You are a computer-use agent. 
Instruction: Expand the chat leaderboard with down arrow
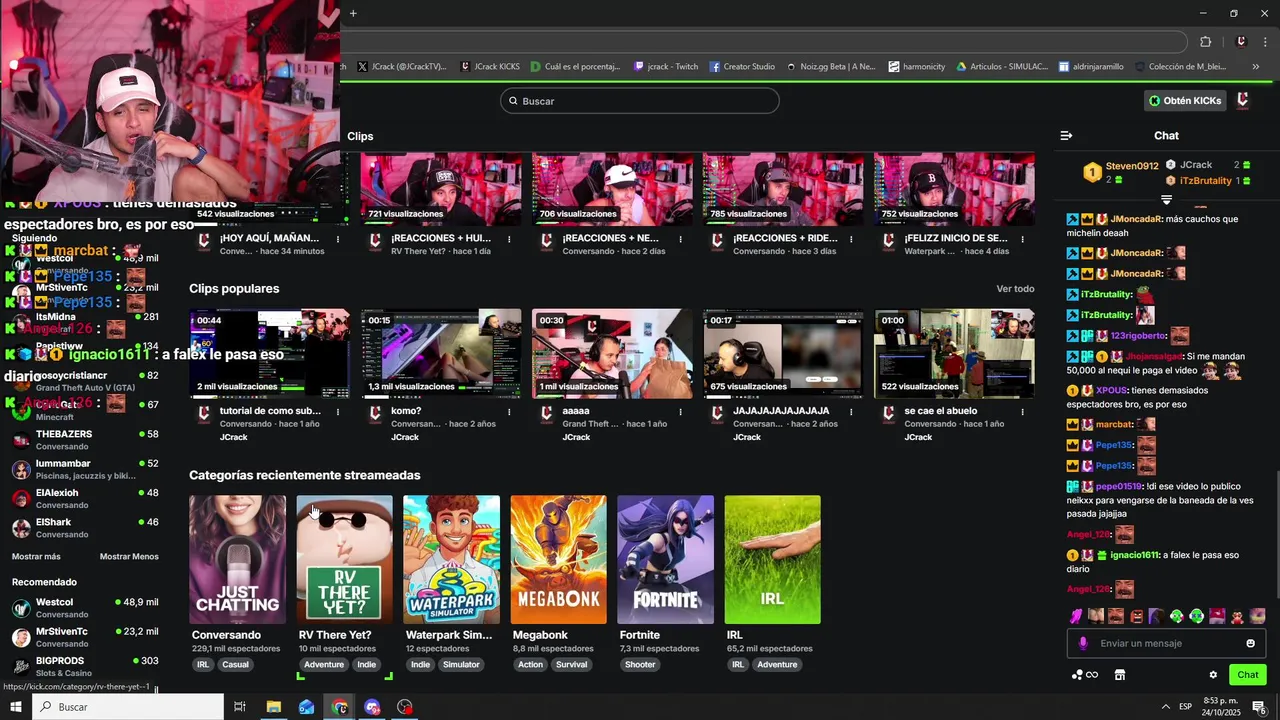1166,200
